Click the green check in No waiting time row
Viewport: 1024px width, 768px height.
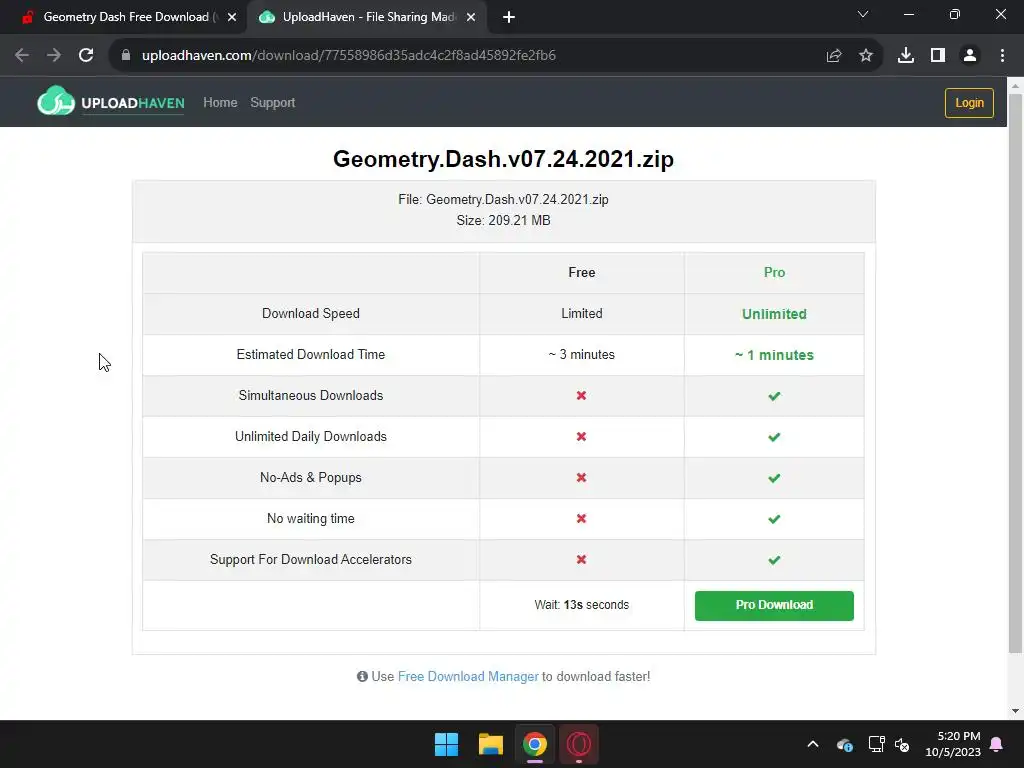774,519
